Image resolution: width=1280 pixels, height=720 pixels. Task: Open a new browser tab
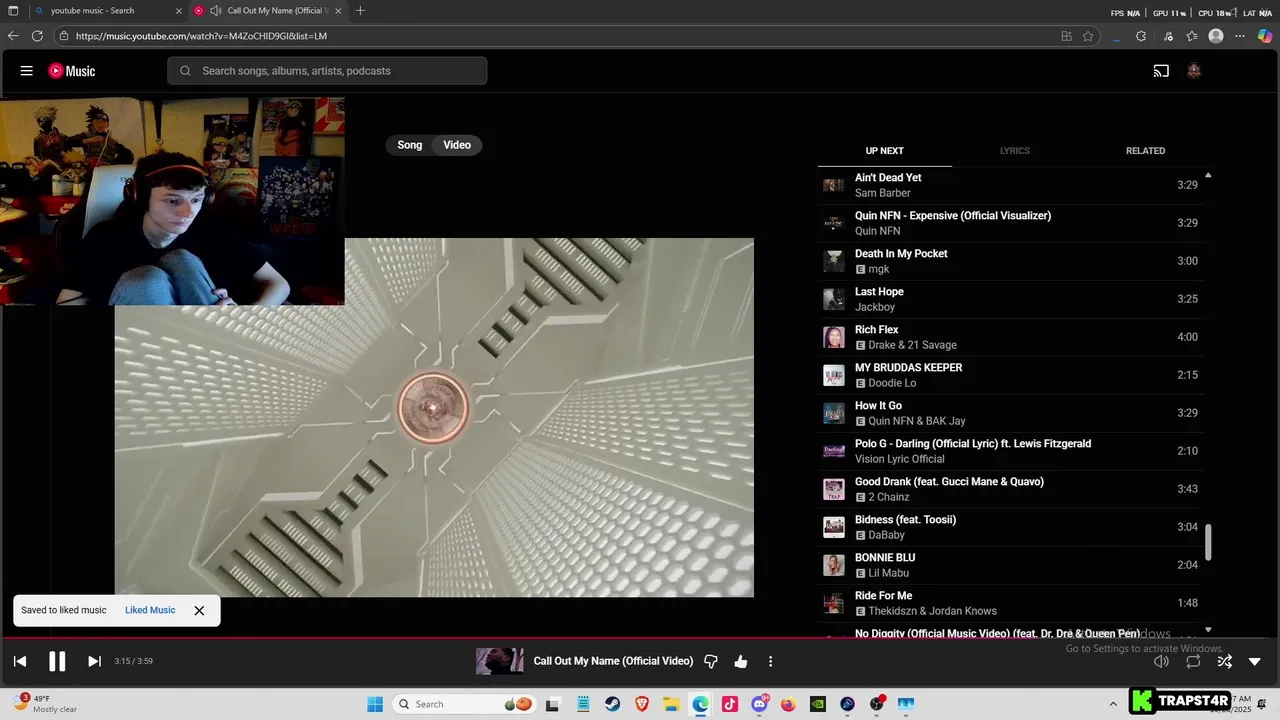360,11
